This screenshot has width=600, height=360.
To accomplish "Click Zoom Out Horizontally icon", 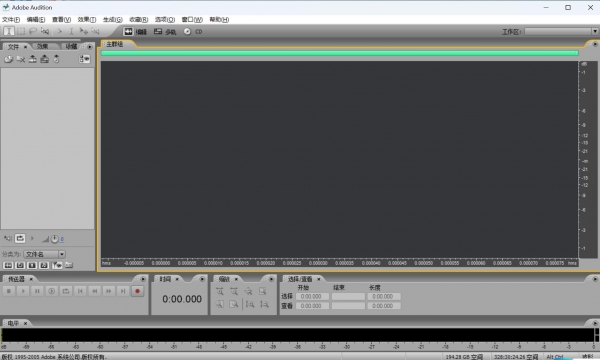I will click(234, 292).
